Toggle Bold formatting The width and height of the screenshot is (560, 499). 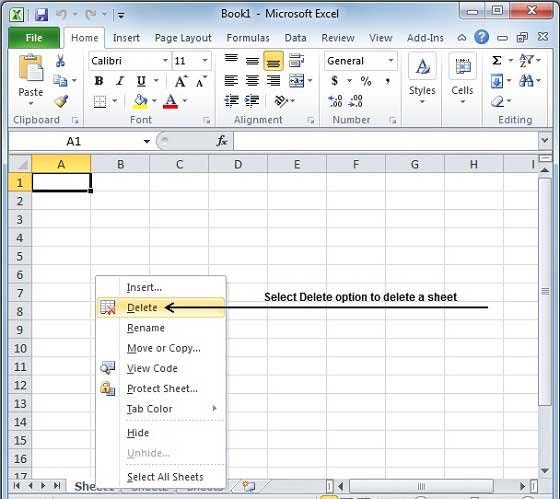[99, 81]
